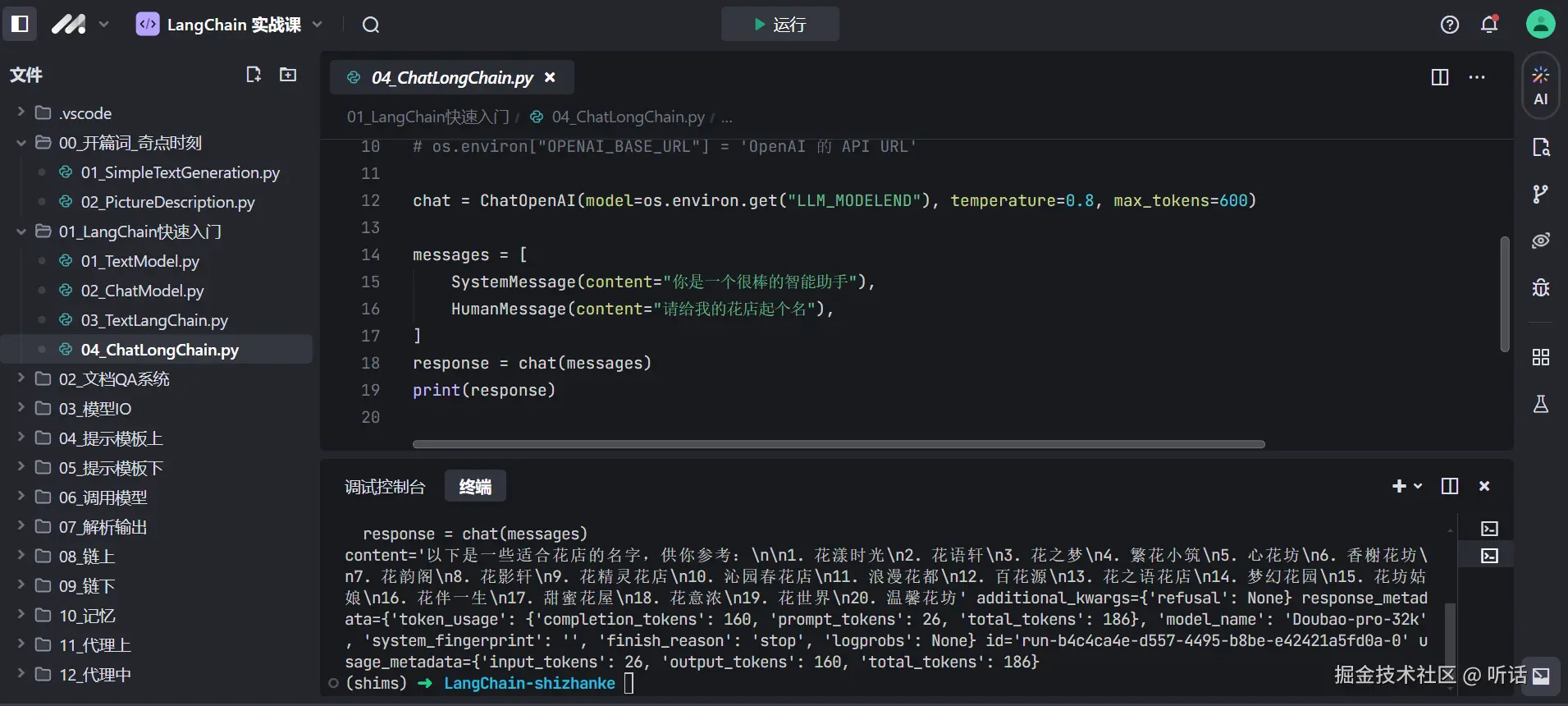Open the notifications bell
Image resolution: width=1568 pixels, height=706 pixels.
[x=1489, y=25]
